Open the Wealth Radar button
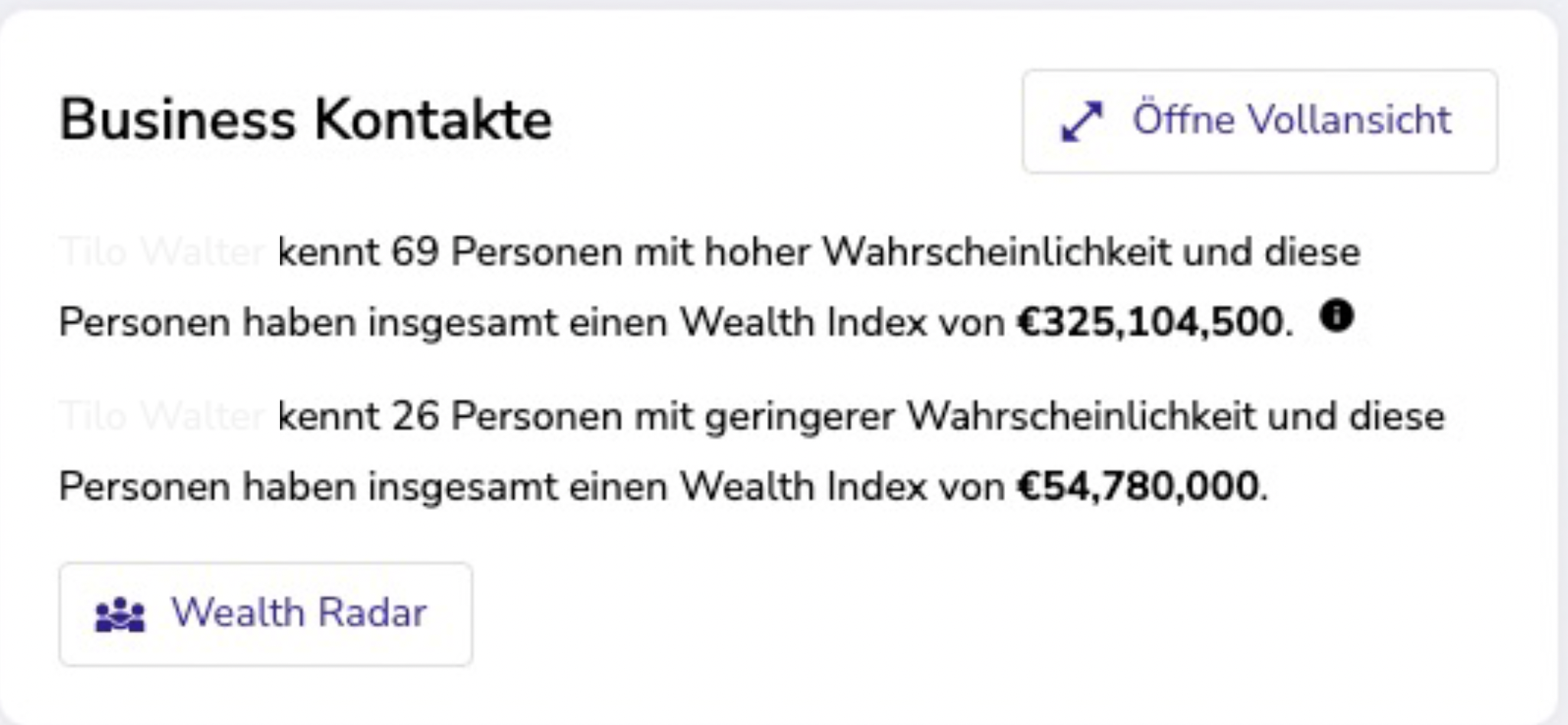This screenshot has height=725, width=1568. click(265, 614)
